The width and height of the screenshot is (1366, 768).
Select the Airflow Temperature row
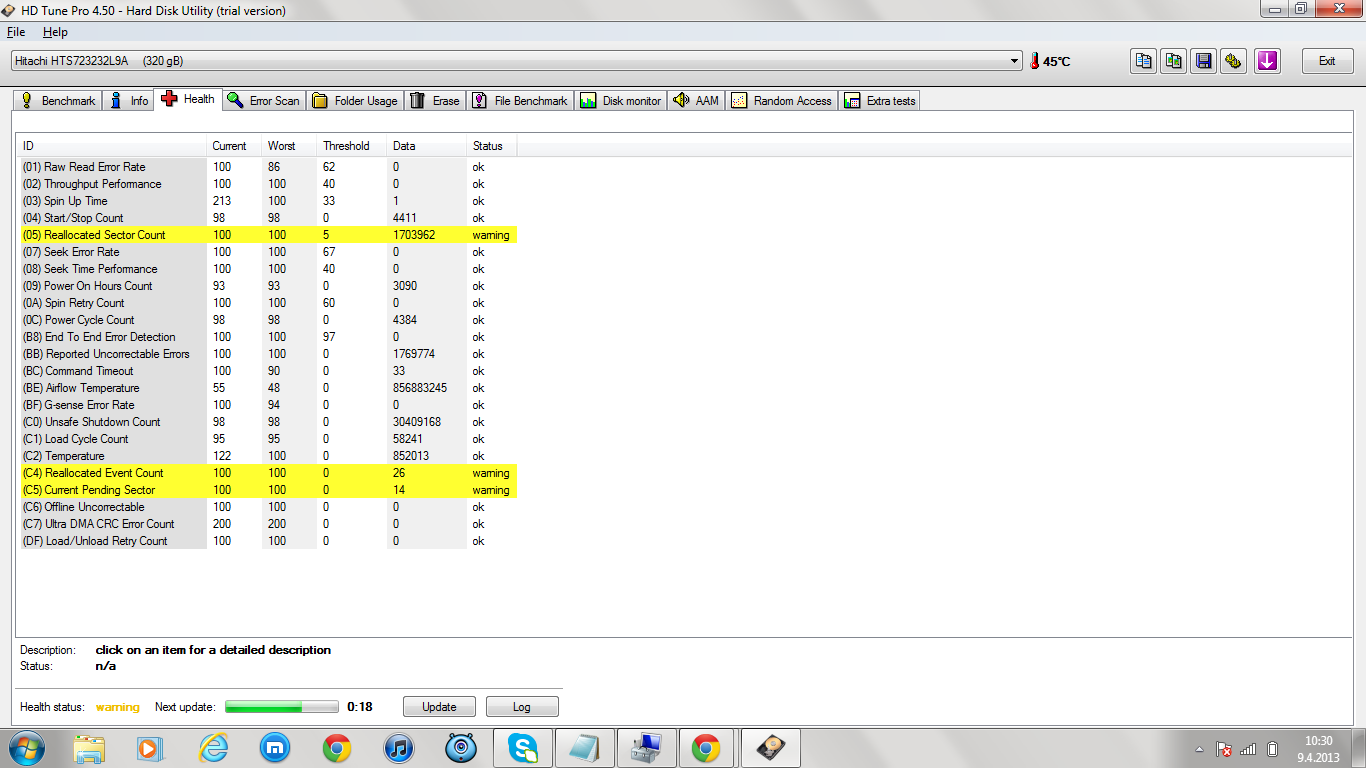tap(268, 388)
